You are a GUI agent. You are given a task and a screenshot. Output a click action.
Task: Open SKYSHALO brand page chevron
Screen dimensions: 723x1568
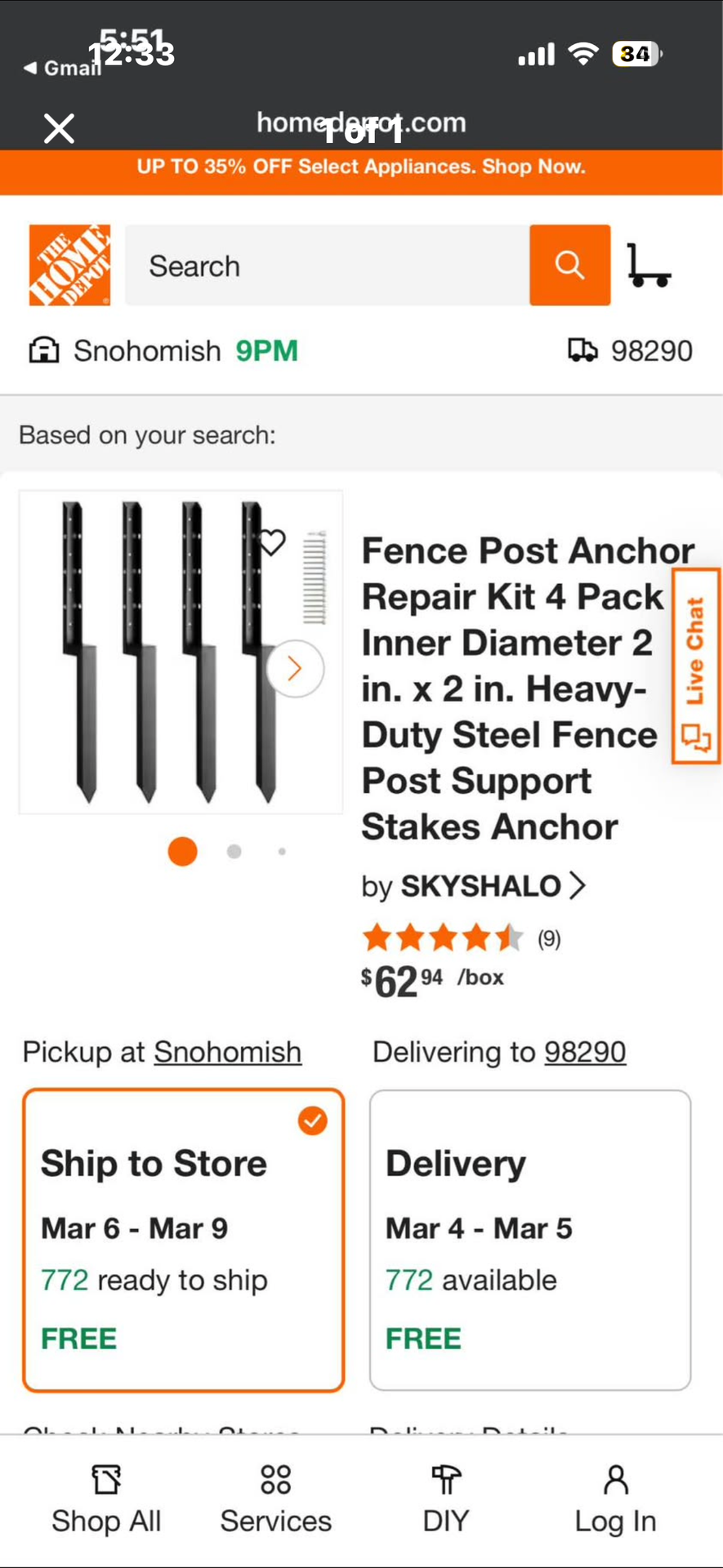click(578, 885)
